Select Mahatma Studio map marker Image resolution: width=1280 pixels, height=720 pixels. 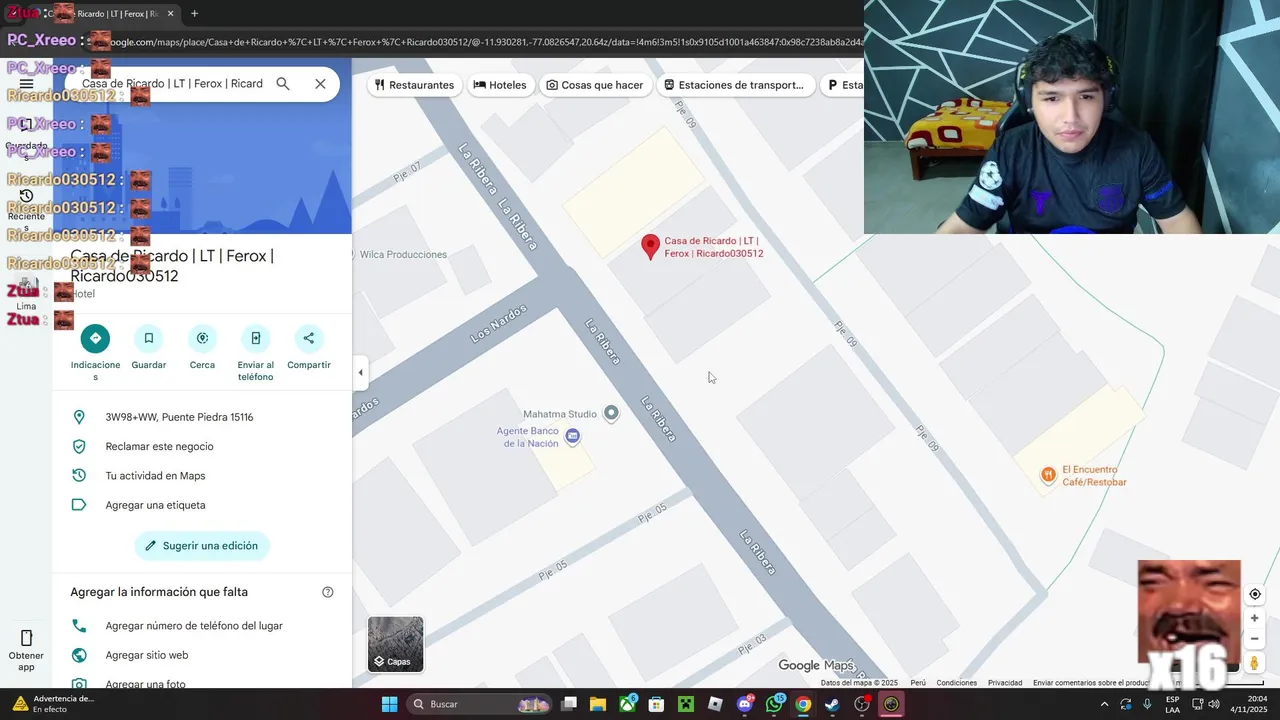coord(611,413)
